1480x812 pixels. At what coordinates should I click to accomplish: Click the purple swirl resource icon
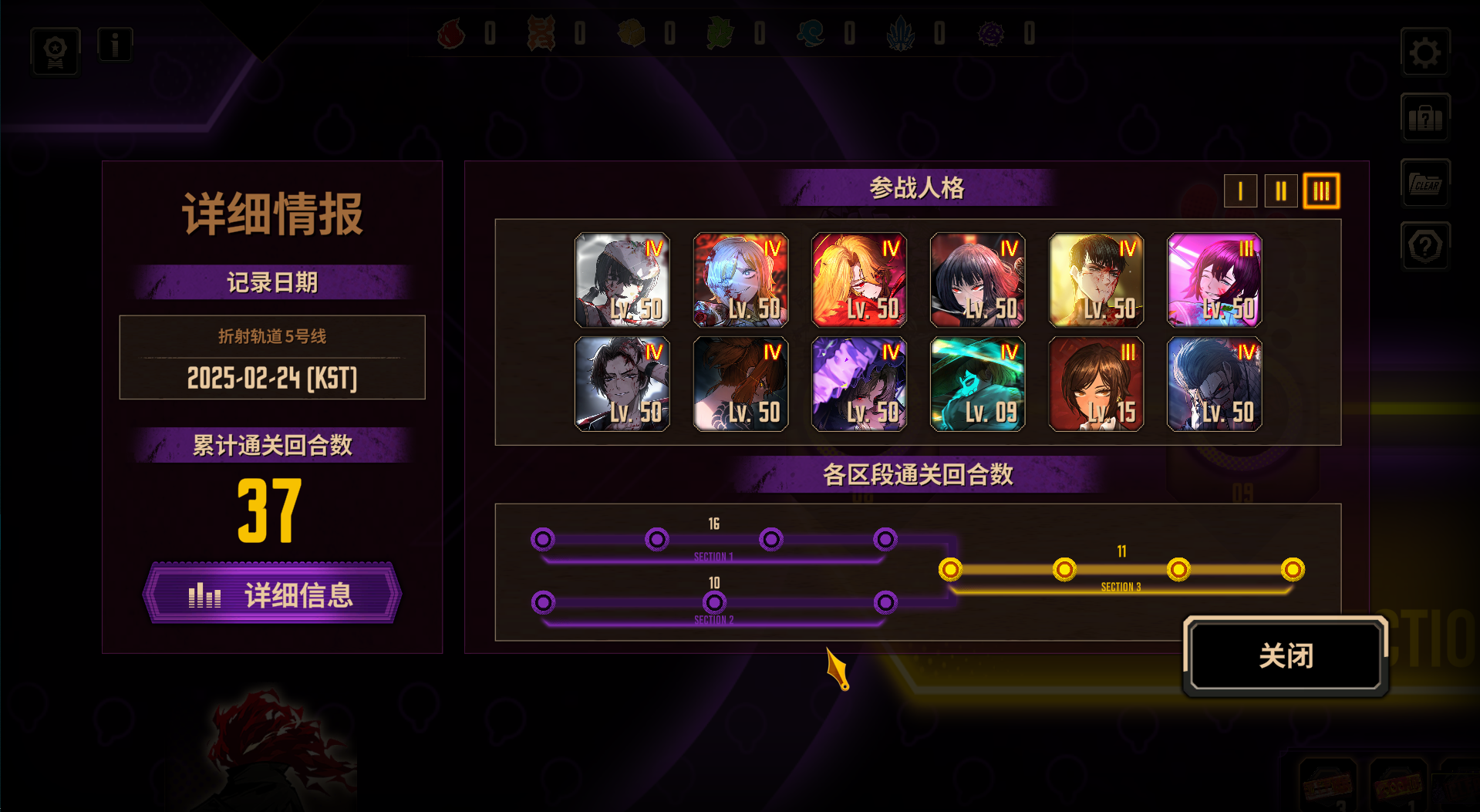[x=991, y=34]
